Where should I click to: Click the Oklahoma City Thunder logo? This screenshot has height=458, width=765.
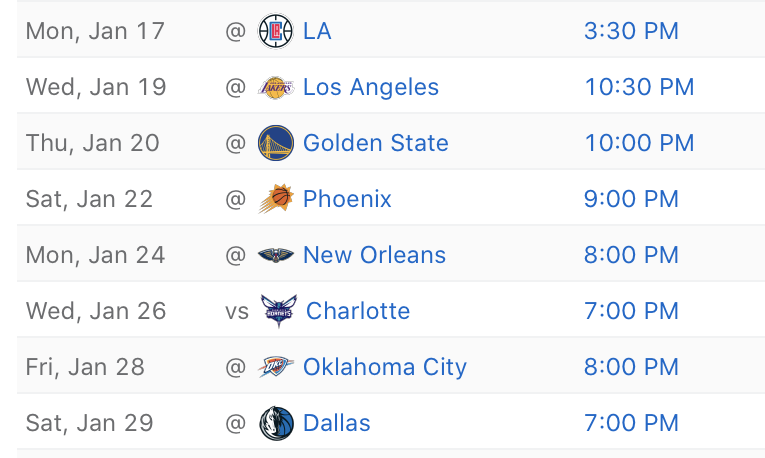click(276, 367)
